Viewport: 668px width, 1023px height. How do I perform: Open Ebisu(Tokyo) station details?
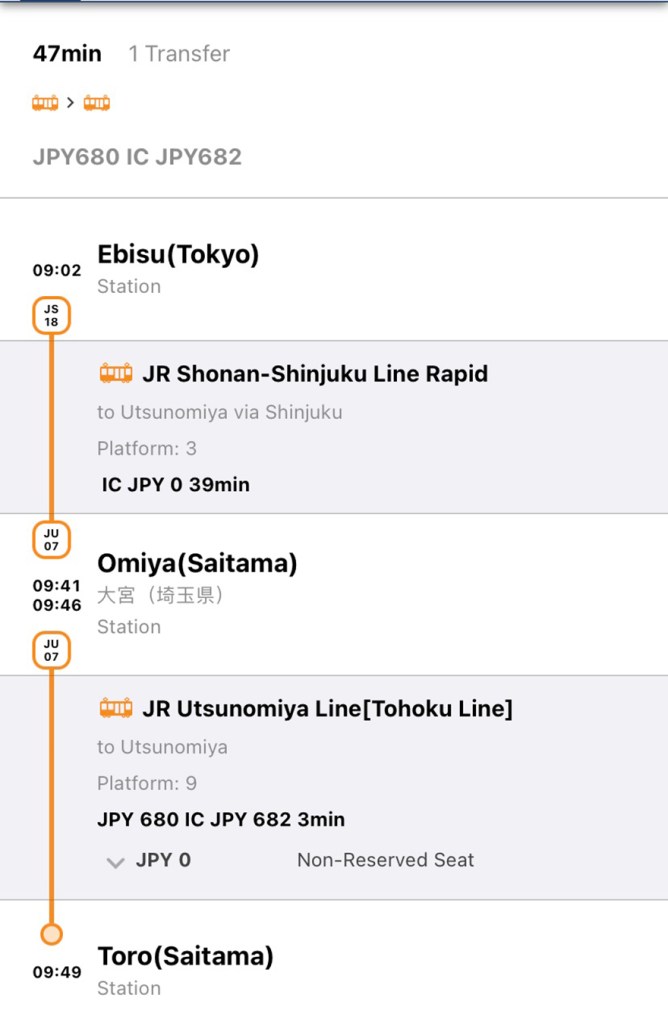coord(178,255)
